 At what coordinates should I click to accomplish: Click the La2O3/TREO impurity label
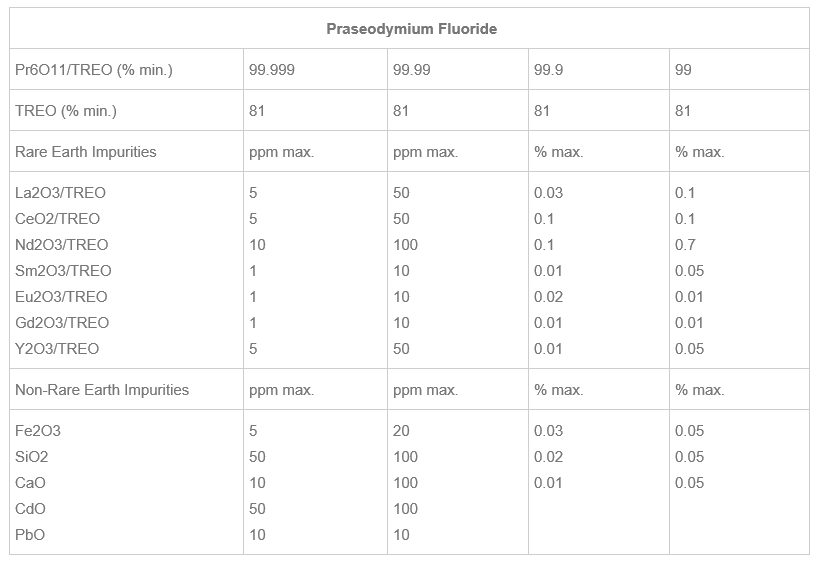pos(60,193)
